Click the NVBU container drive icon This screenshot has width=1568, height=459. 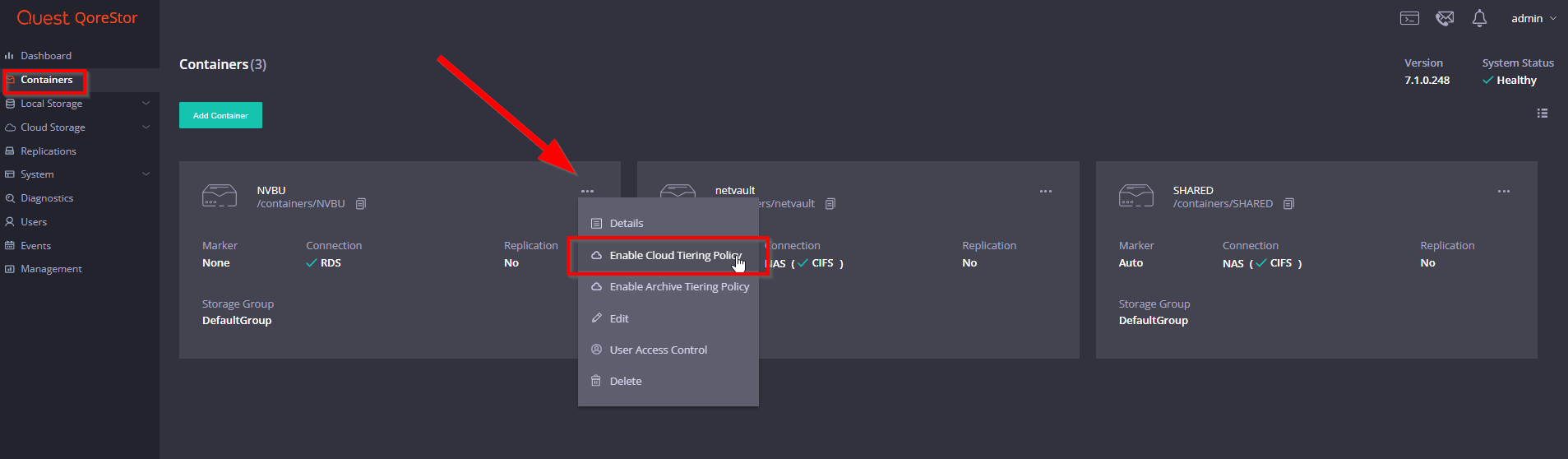[x=220, y=196]
